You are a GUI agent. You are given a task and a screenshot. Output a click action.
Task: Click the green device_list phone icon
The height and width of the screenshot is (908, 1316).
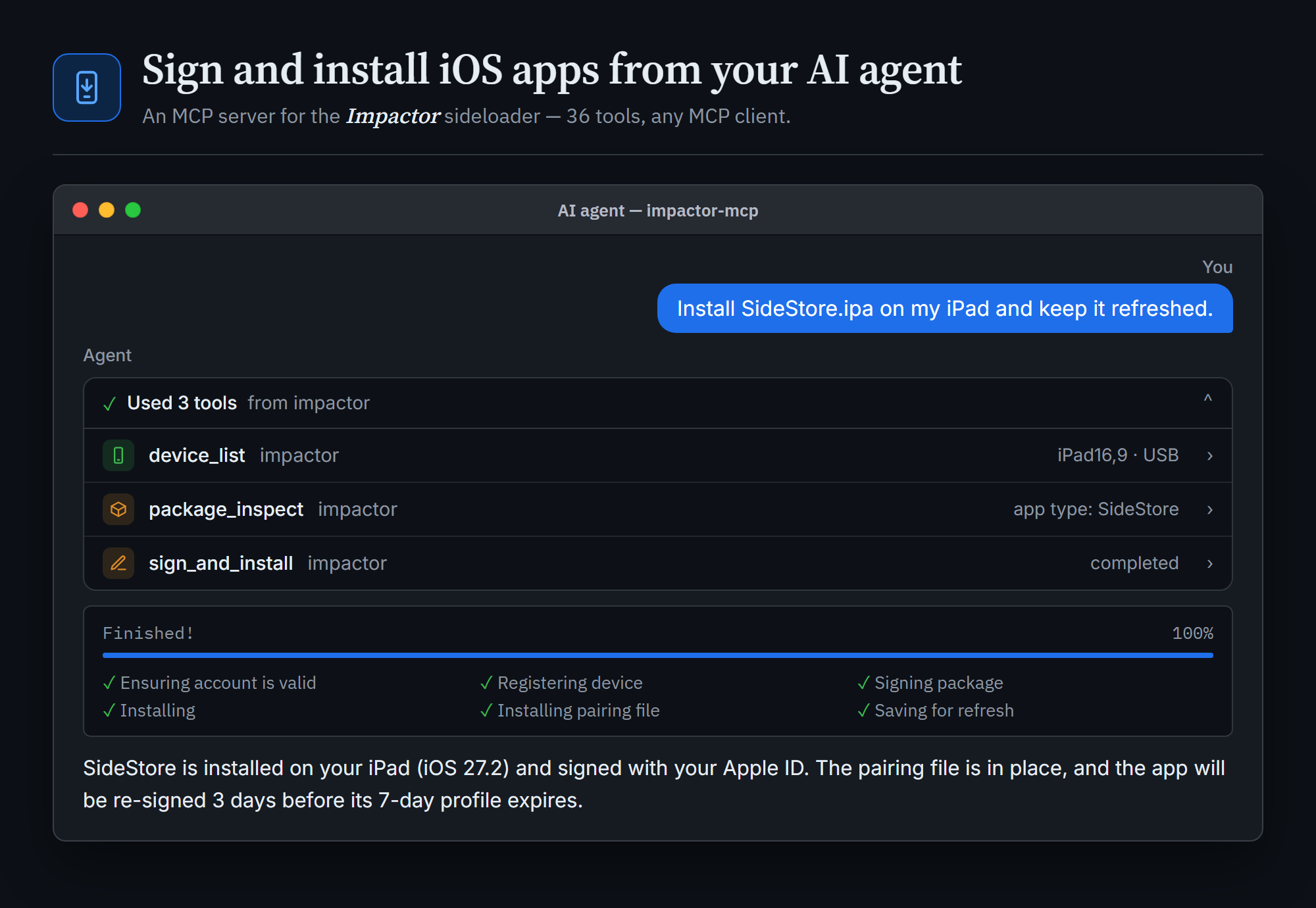pyautogui.click(x=118, y=455)
